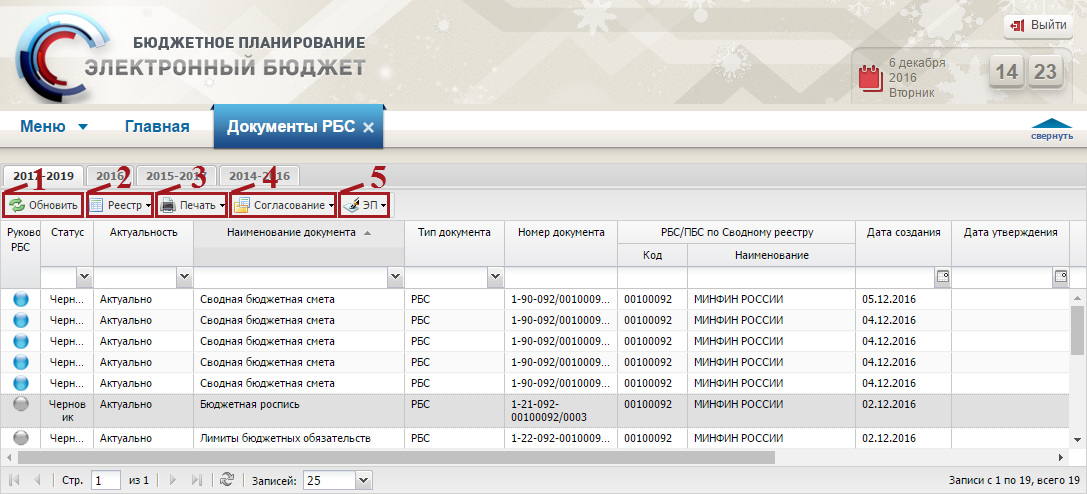Image resolution: width=1087 pixels, height=494 pixels.
Task: Close the Документы РБС tab
Action: click(368, 127)
